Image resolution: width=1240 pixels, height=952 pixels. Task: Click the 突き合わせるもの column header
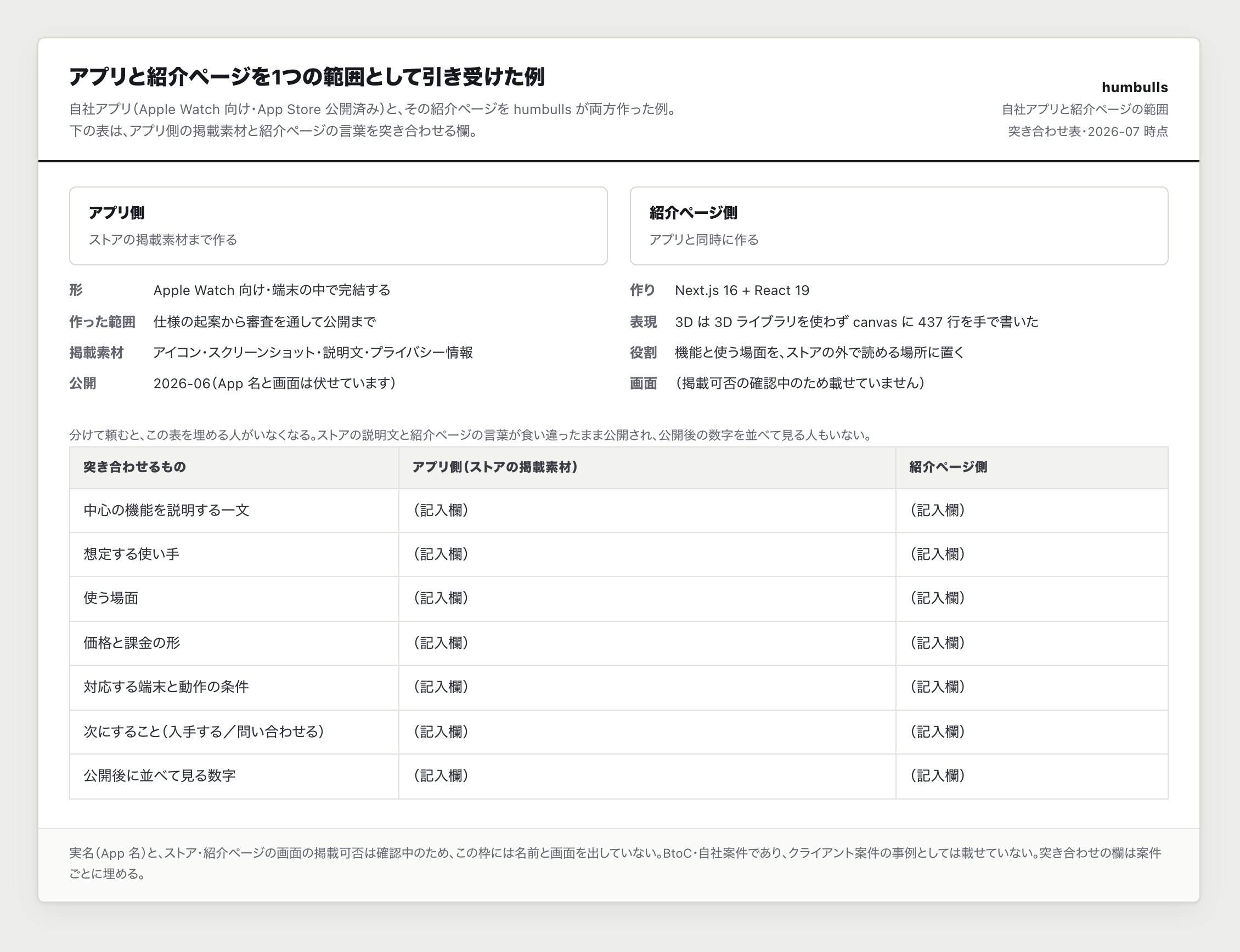point(134,467)
